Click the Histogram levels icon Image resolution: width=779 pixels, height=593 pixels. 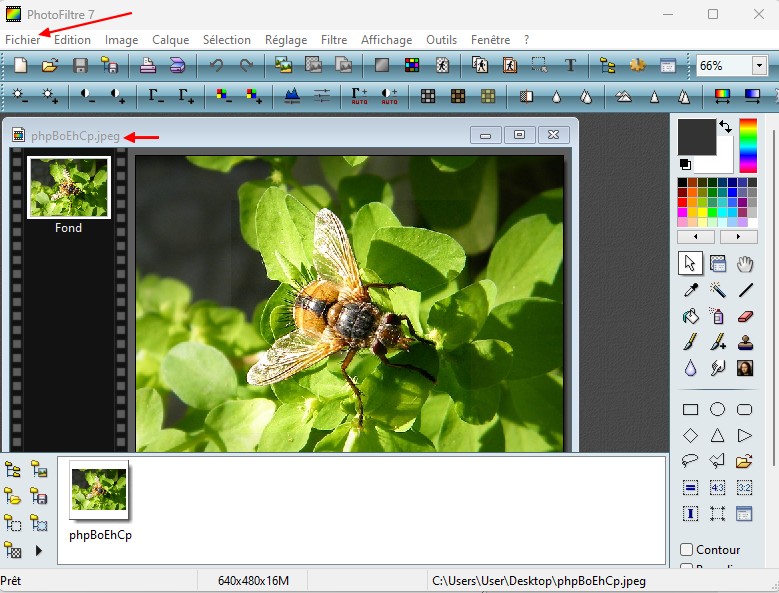292,95
